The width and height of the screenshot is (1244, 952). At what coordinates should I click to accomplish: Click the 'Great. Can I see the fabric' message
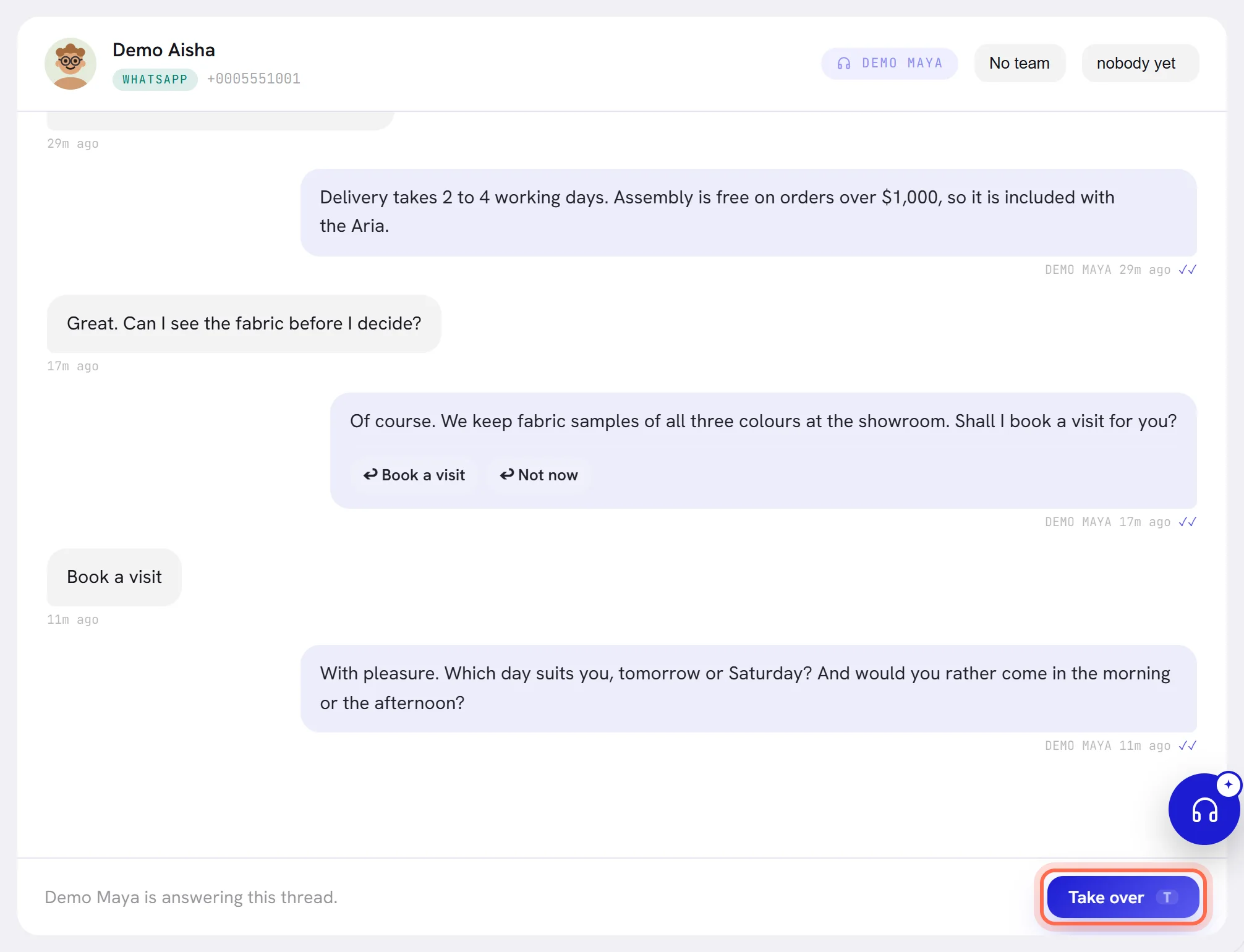(244, 323)
